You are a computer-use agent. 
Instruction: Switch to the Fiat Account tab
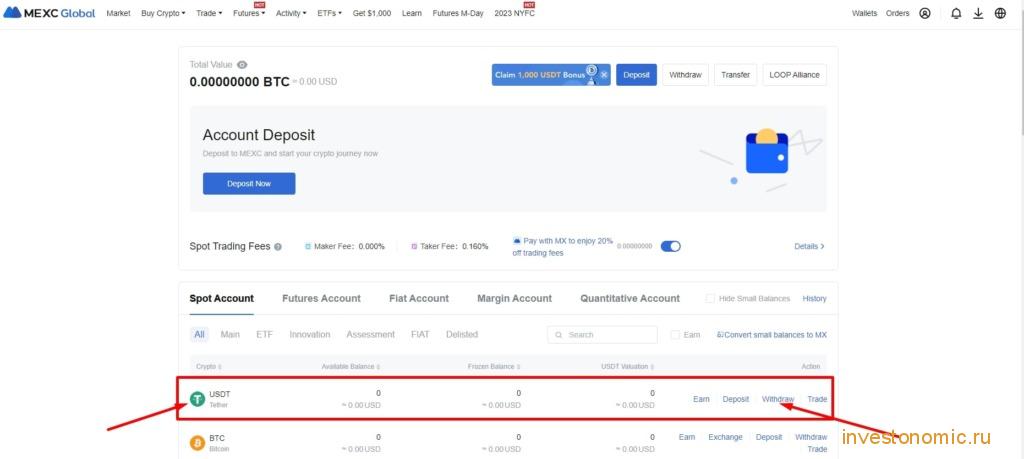pos(419,298)
